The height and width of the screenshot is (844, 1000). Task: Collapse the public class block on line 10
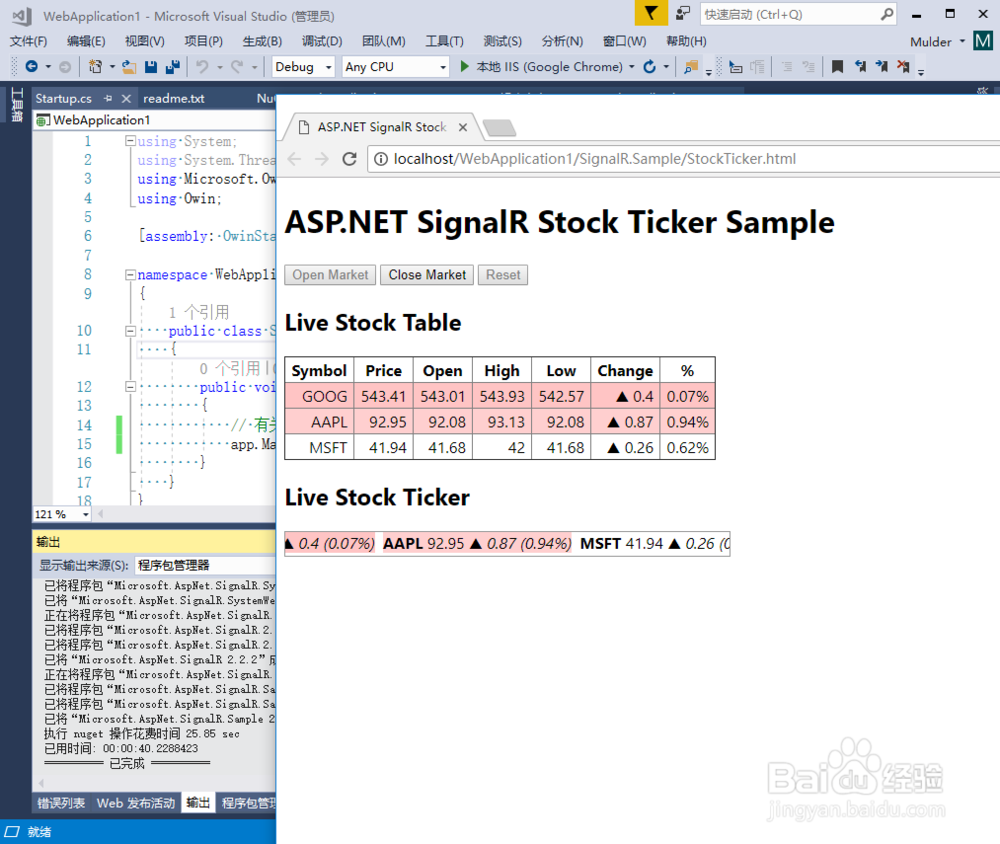point(130,331)
